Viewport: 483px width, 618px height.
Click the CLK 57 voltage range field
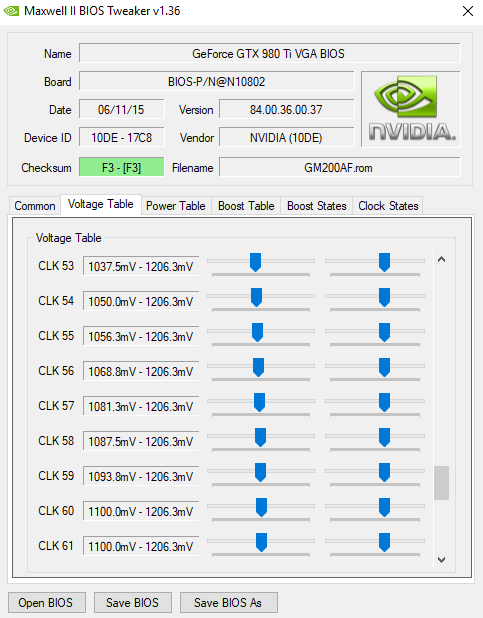pyautogui.click(x=141, y=407)
